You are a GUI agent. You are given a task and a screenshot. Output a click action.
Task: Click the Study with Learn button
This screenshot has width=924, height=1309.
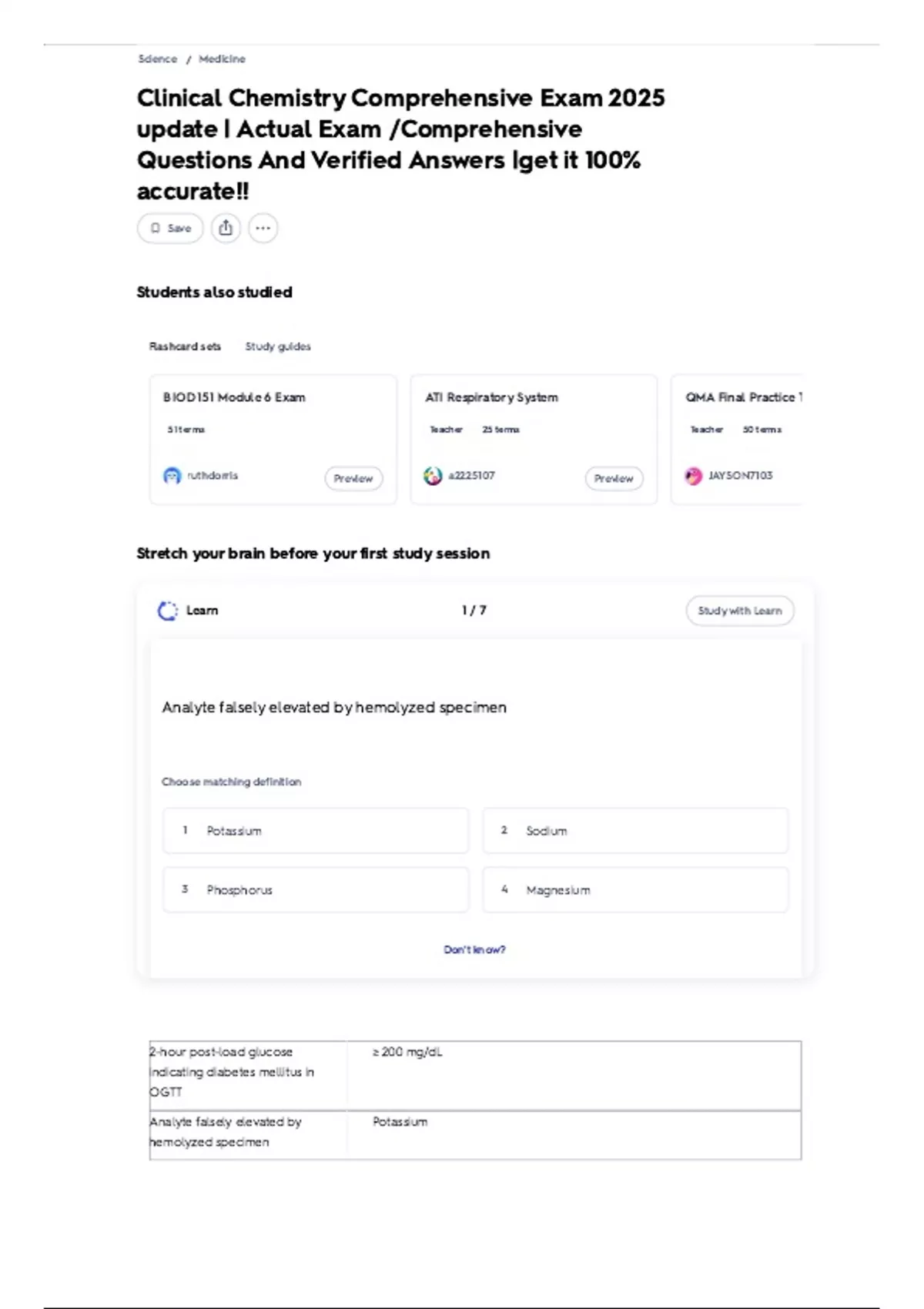(739, 611)
